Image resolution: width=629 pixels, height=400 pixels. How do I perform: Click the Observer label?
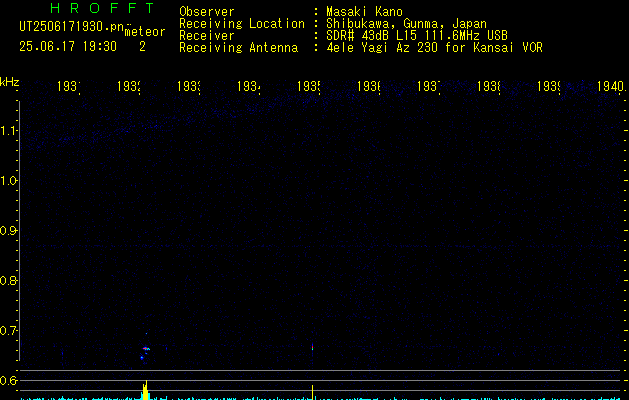[x=207, y=12]
